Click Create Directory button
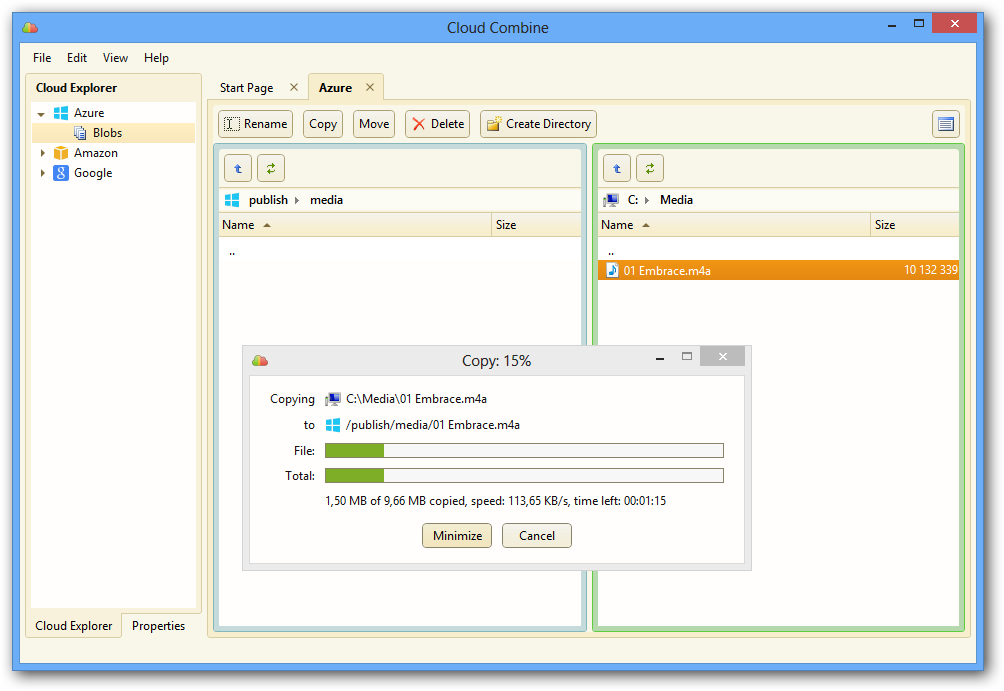Screen dimensions: 1004x691 538,124
